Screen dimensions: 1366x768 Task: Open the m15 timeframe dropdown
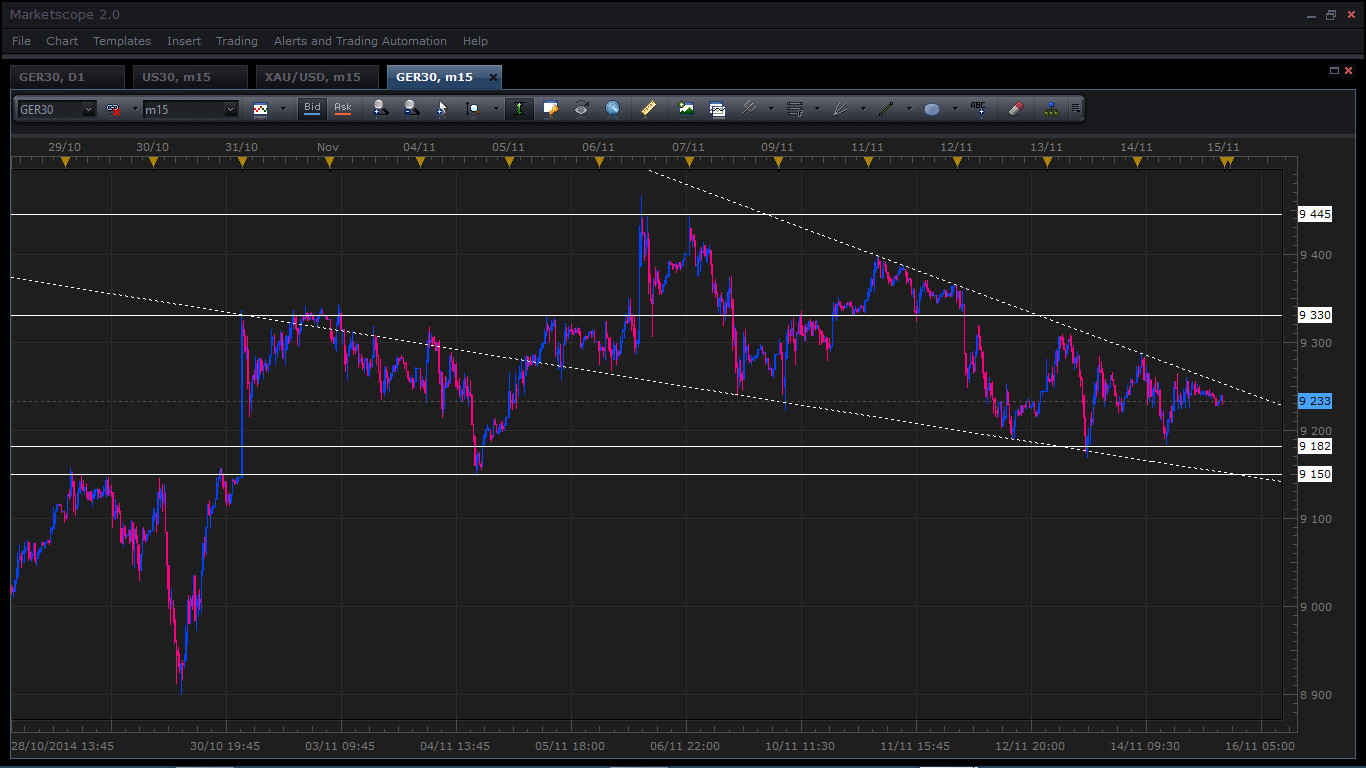pos(230,110)
